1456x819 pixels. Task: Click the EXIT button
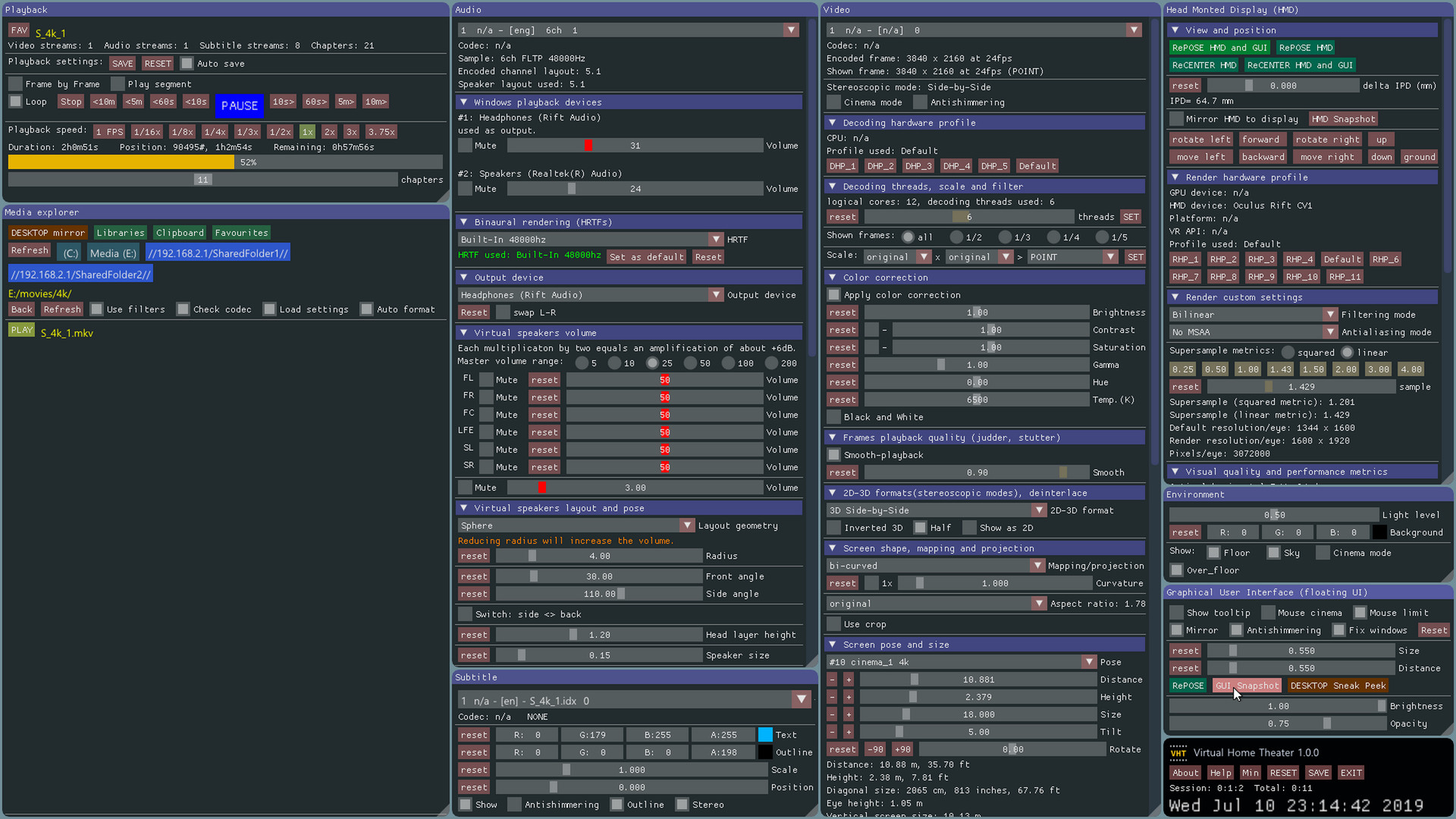coord(1350,773)
